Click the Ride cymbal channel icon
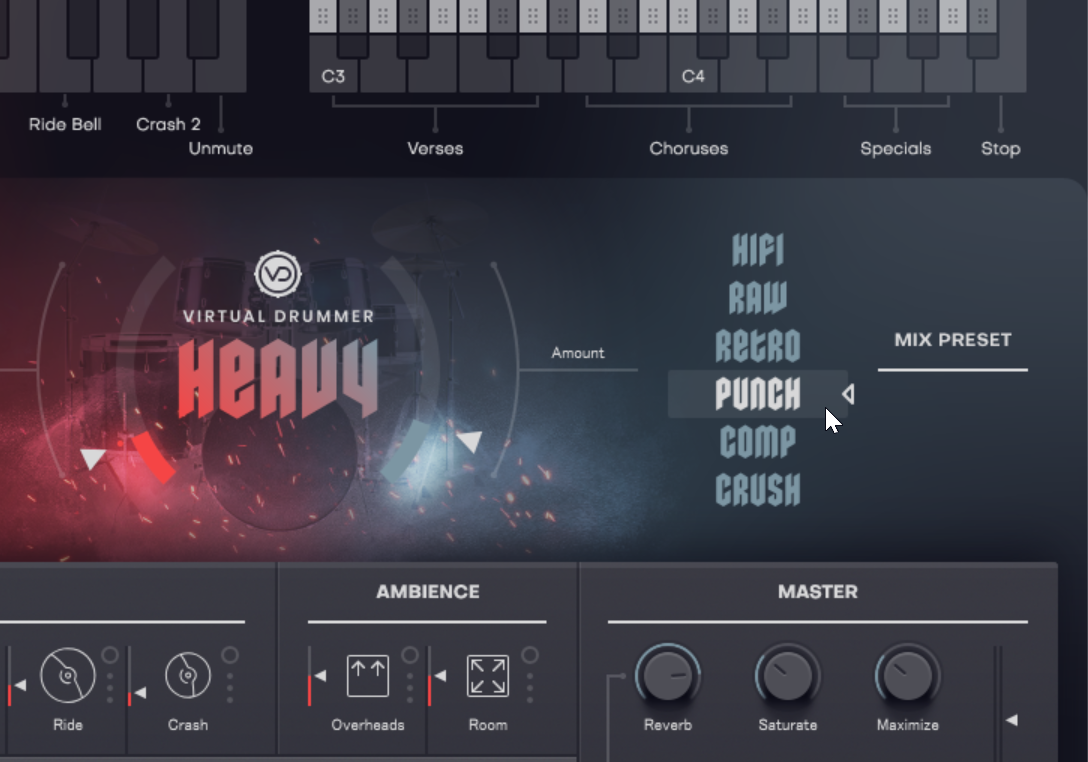1088x762 pixels. (x=67, y=675)
